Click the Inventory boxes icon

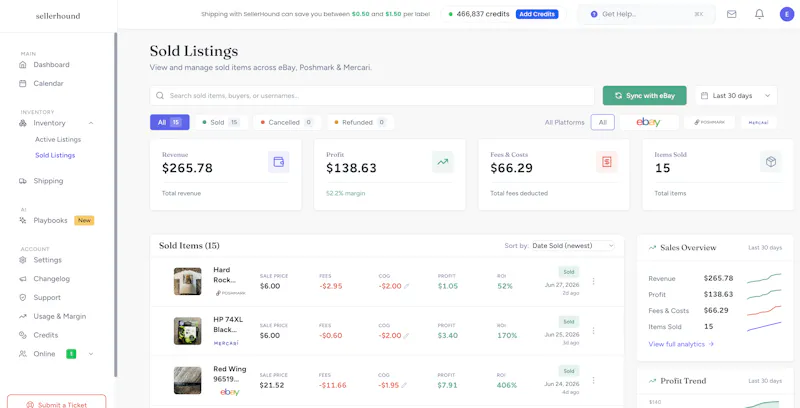click(22, 123)
